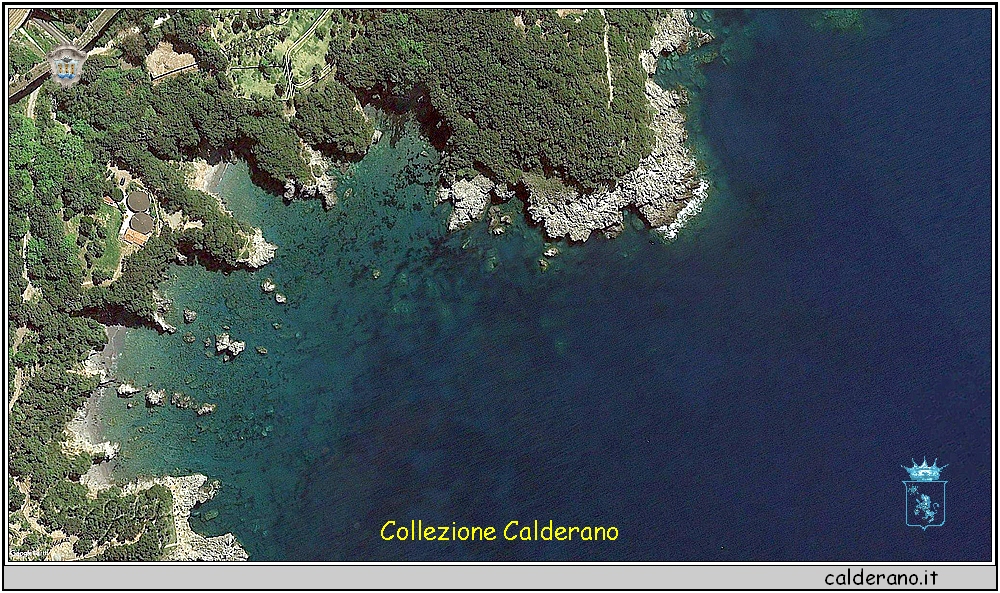
Task: Click the Google Earth watermark in the corner
Action: coord(22,551)
